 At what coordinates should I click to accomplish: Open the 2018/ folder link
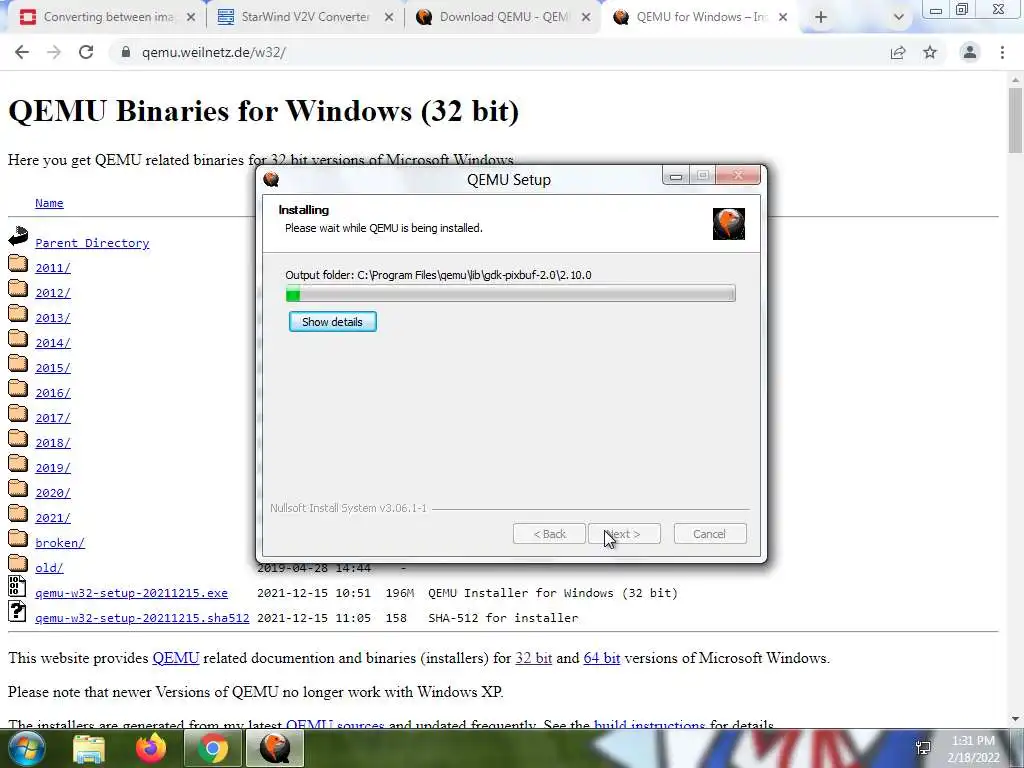pyautogui.click(x=53, y=443)
